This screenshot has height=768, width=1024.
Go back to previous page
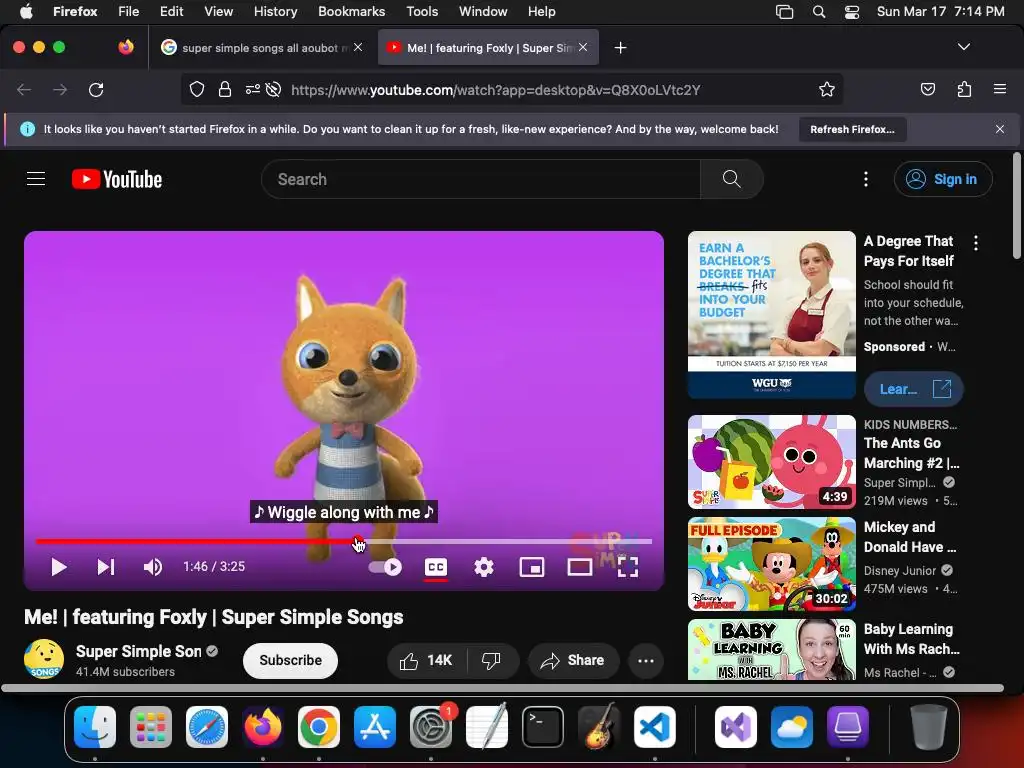[x=24, y=89]
